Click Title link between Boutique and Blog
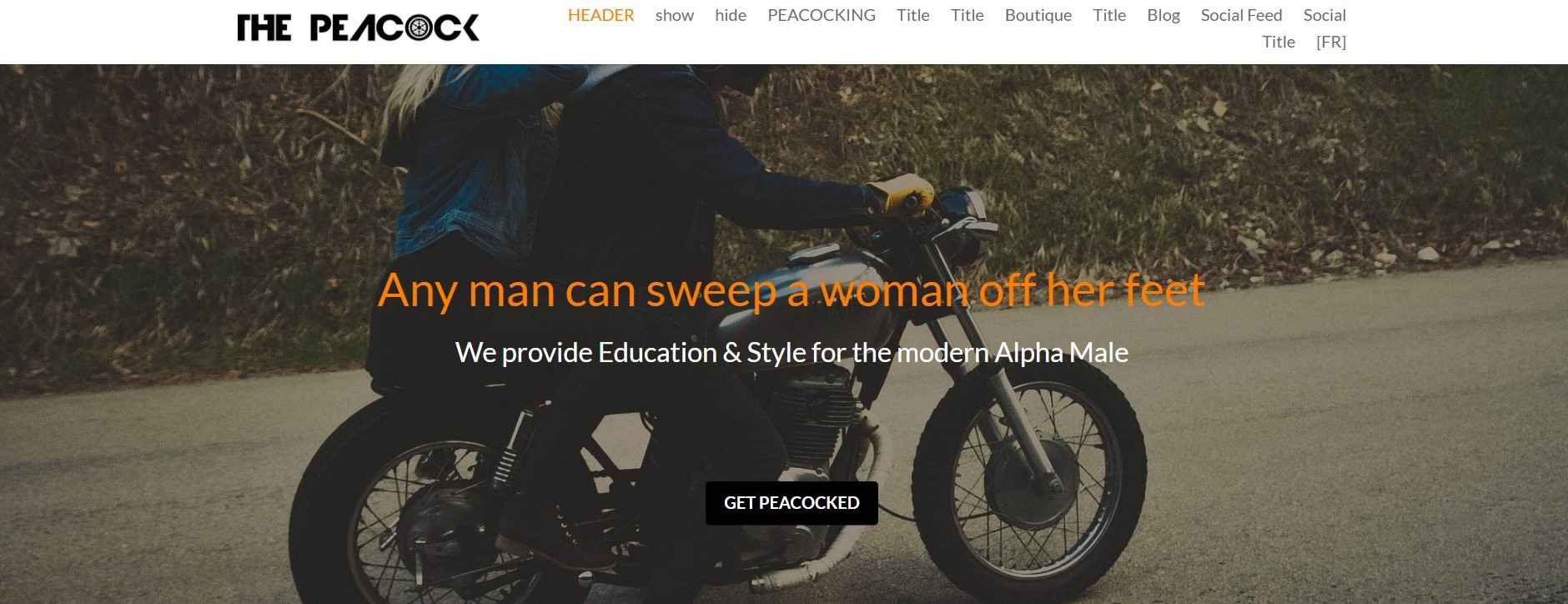Image resolution: width=1568 pixels, height=604 pixels. coord(1109,15)
